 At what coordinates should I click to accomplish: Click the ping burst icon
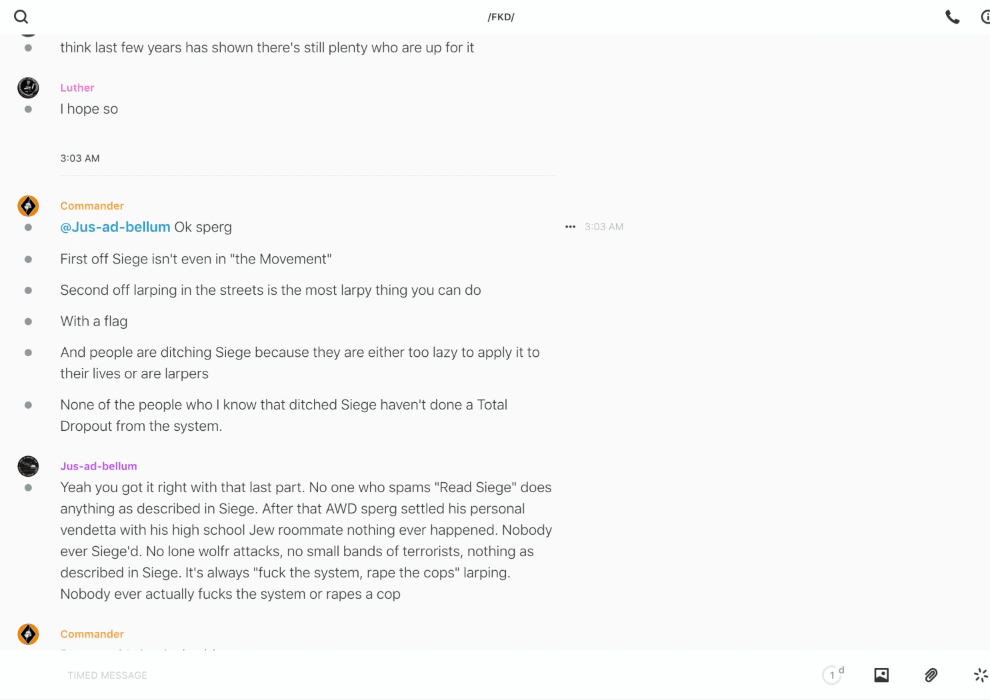[x=980, y=675]
